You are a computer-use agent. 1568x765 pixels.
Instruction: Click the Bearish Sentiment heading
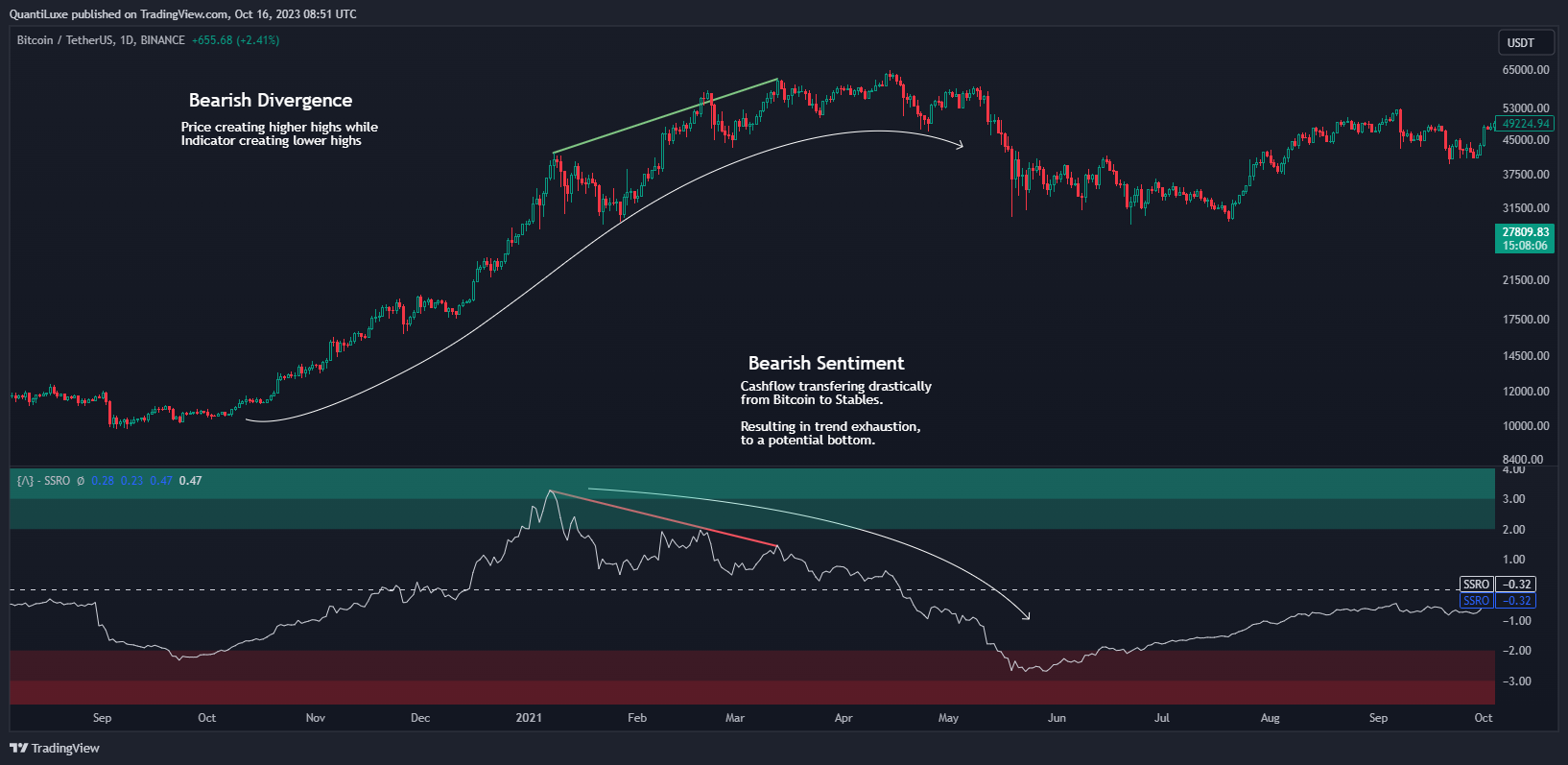click(x=826, y=363)
